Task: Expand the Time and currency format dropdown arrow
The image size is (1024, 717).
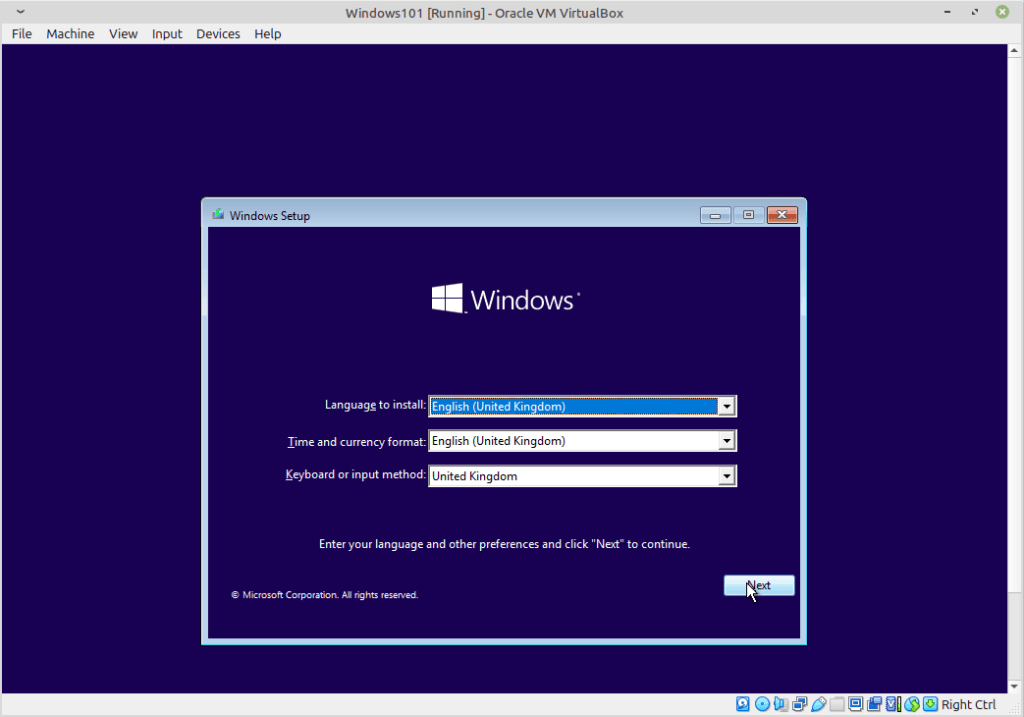Action: 726,441
